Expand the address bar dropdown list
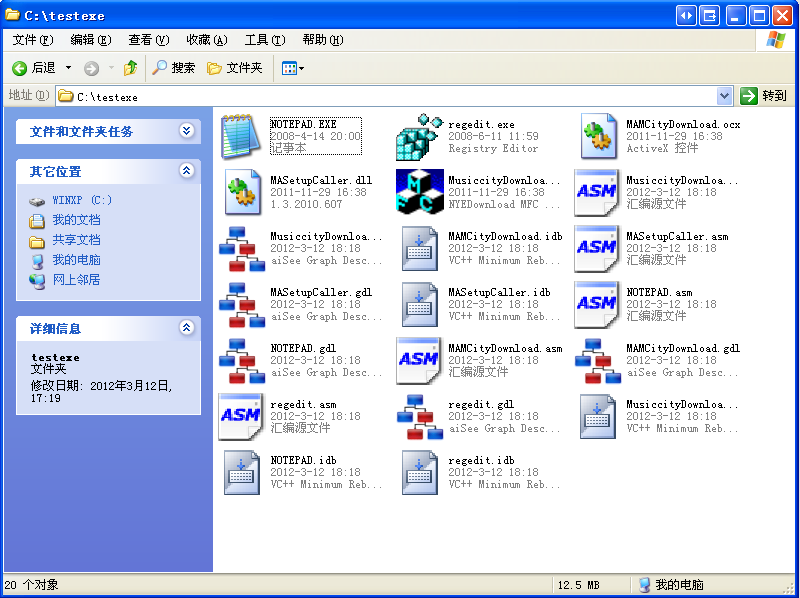 (724, 96)
